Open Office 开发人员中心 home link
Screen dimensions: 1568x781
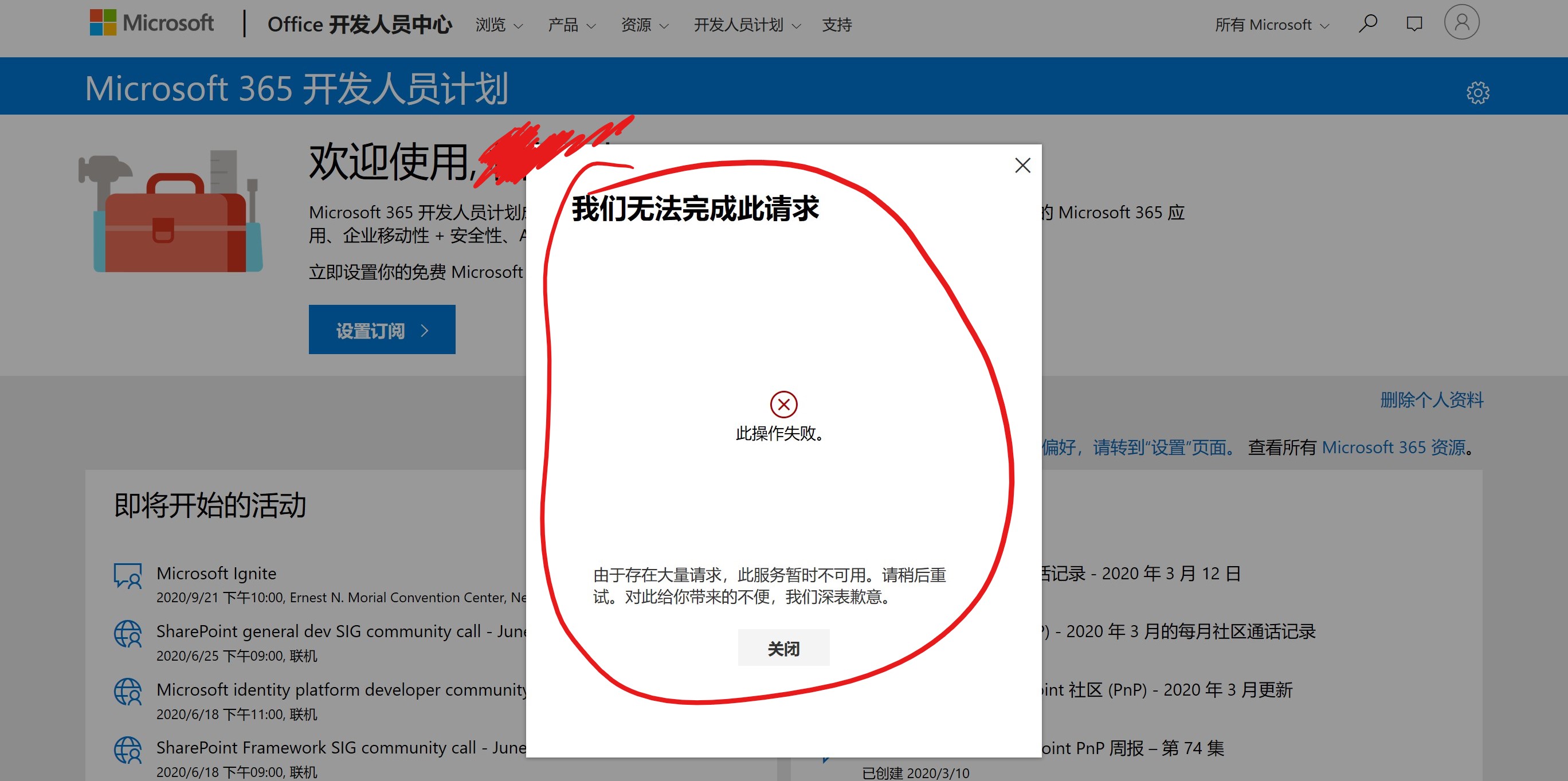(359, 24)
